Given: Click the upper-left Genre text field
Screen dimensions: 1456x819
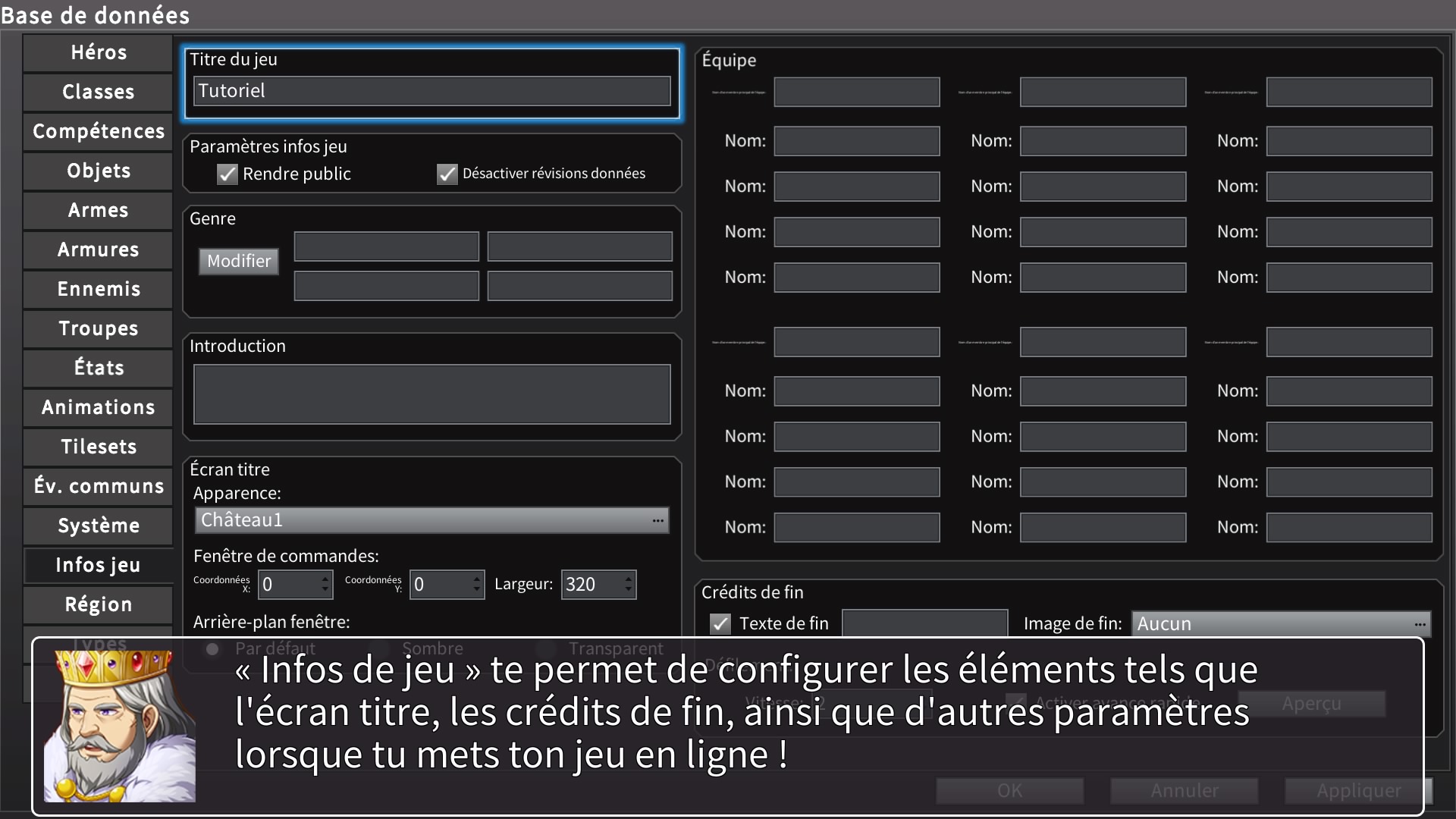Looking at the screenshot, I should click(387, 246).
